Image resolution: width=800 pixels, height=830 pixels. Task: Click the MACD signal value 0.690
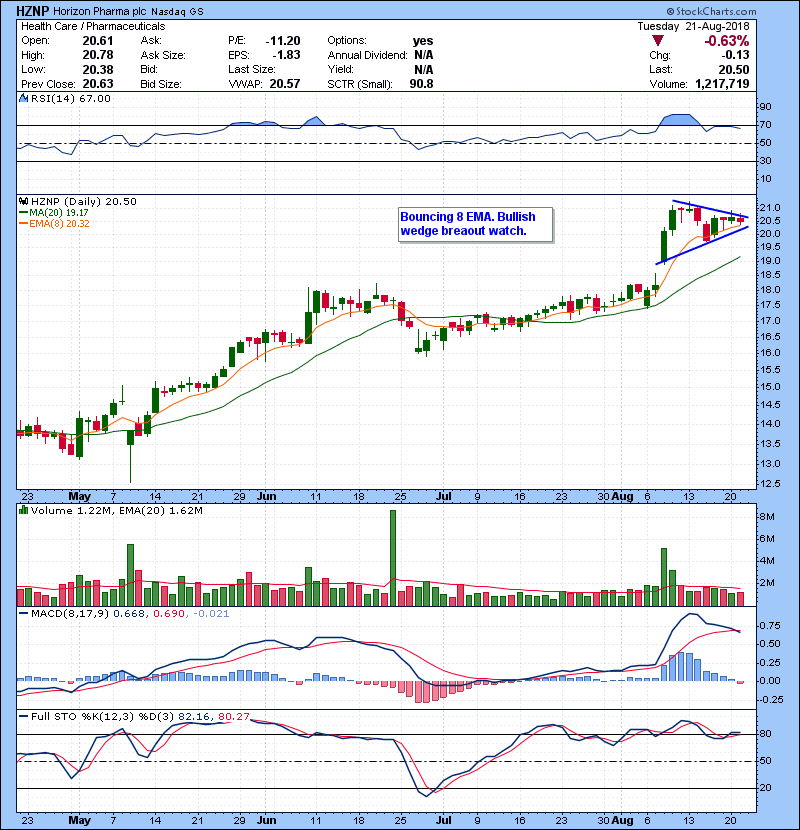pos(169,614)
